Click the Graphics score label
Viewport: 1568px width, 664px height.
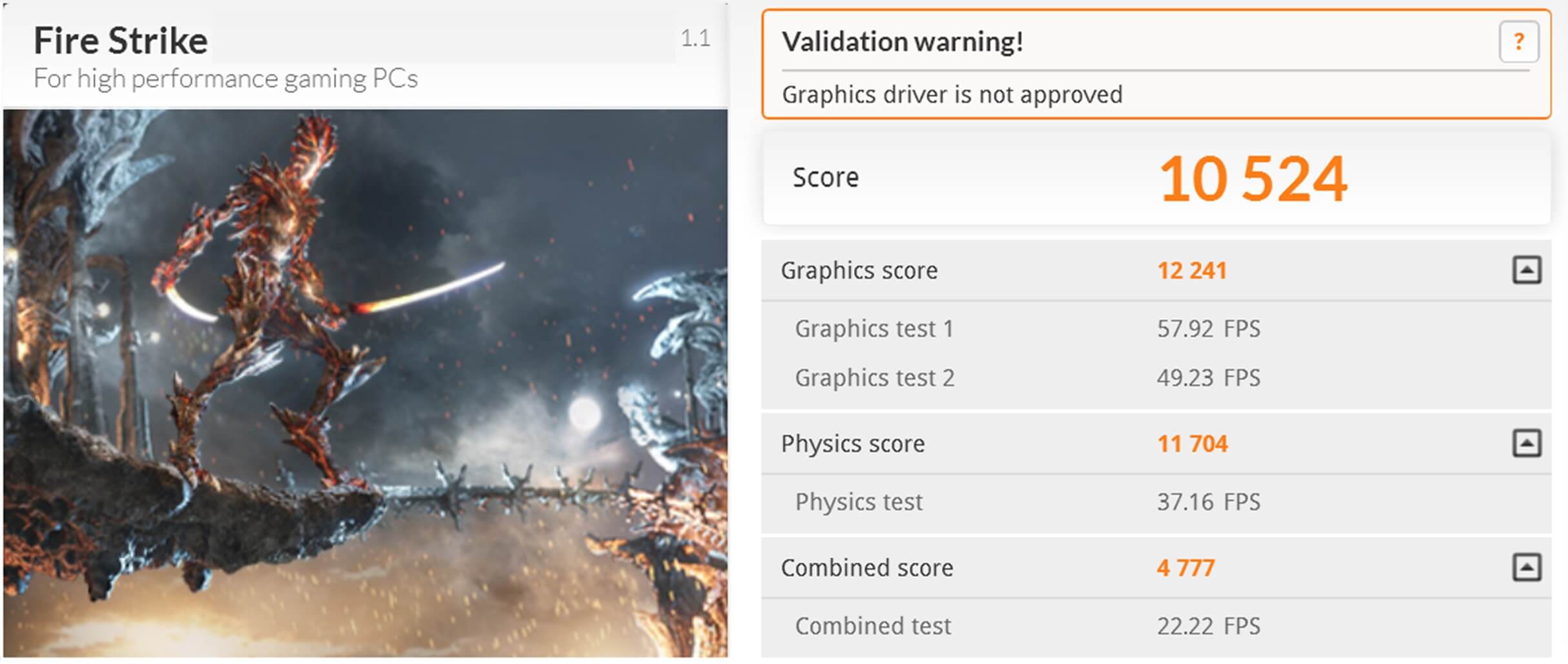[x=859, y=271]
